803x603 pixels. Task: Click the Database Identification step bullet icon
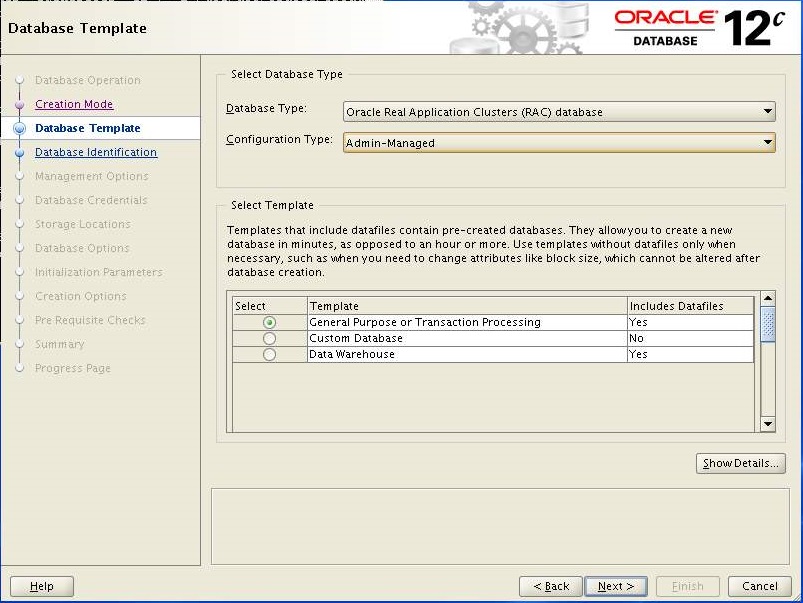(x=19, y=153)
